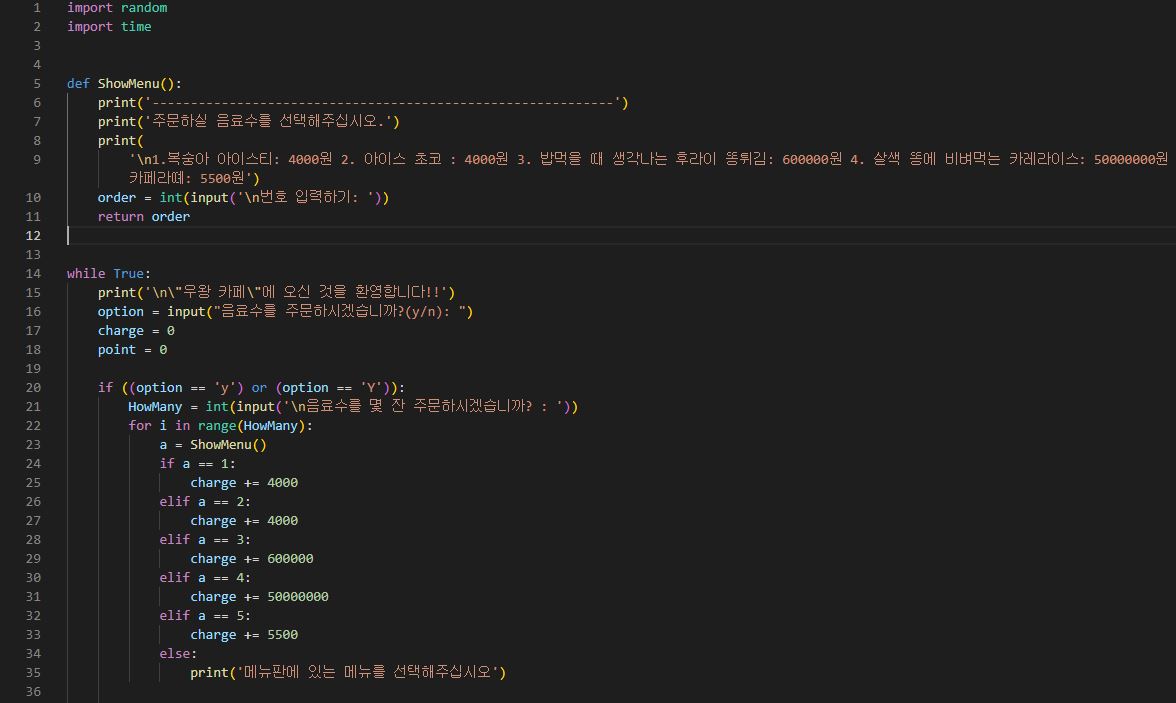Click the return order statement
Viewport: 1176px width, 703px height.
[145, 216]
